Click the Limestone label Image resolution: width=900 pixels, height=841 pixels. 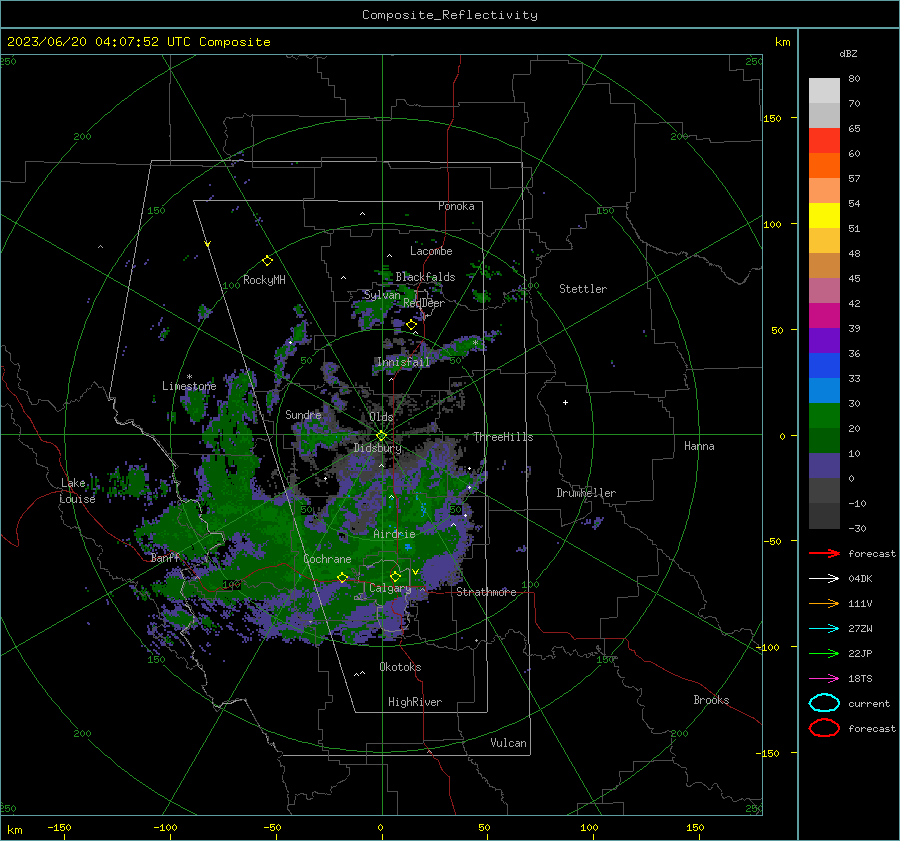(189, 386)
